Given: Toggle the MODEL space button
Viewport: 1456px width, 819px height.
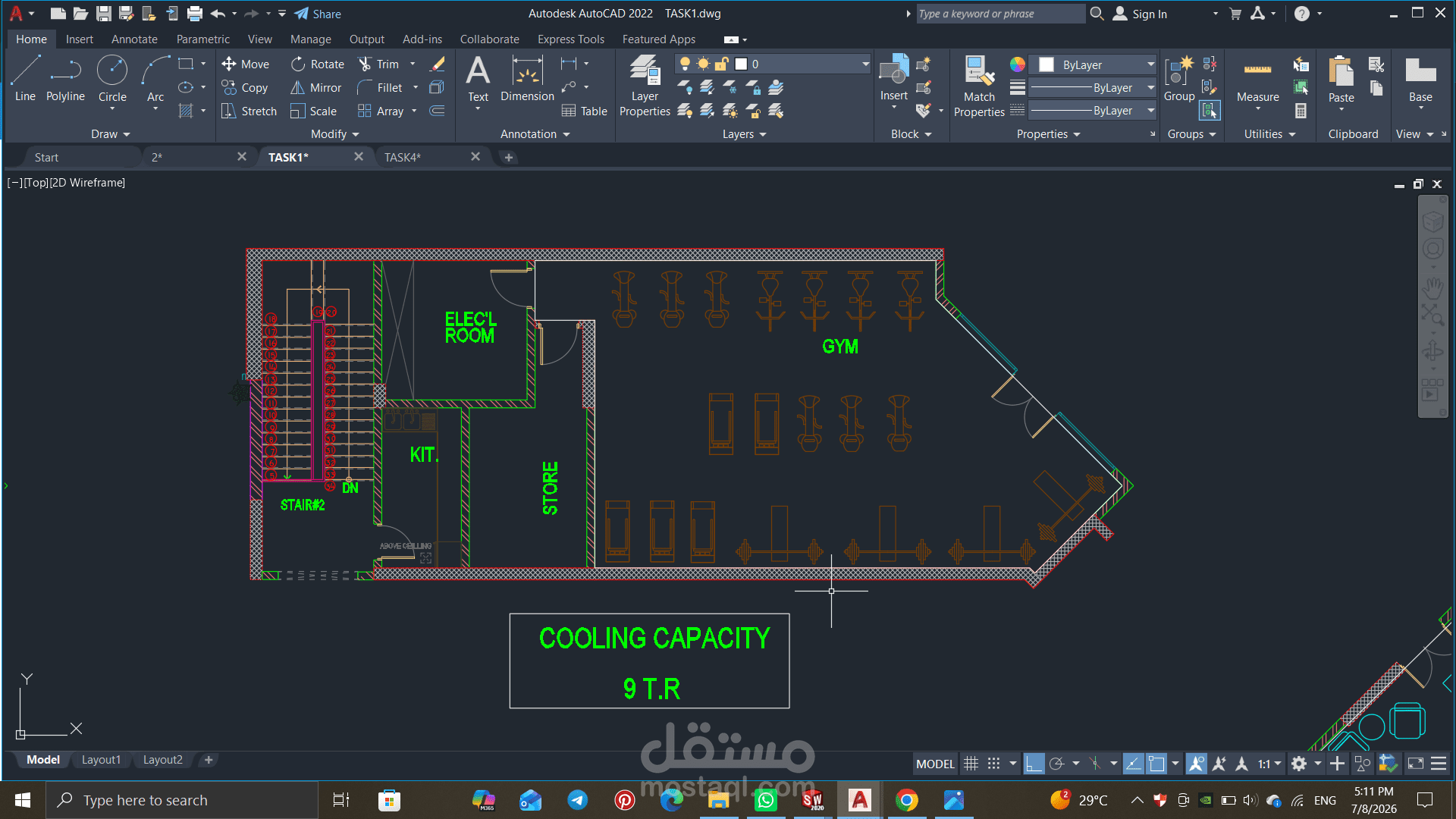Looking at the screenshot, I should tap(935, 764).
